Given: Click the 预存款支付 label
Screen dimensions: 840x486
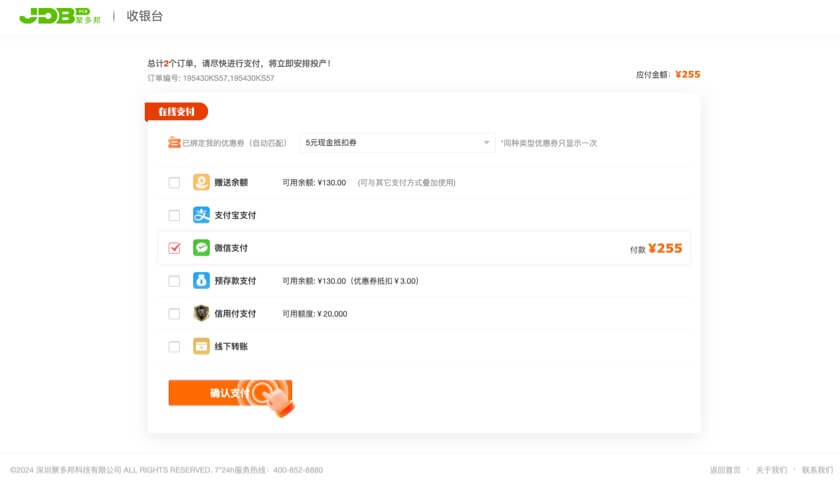Looking at the screenshot, I should coord(235,281).
